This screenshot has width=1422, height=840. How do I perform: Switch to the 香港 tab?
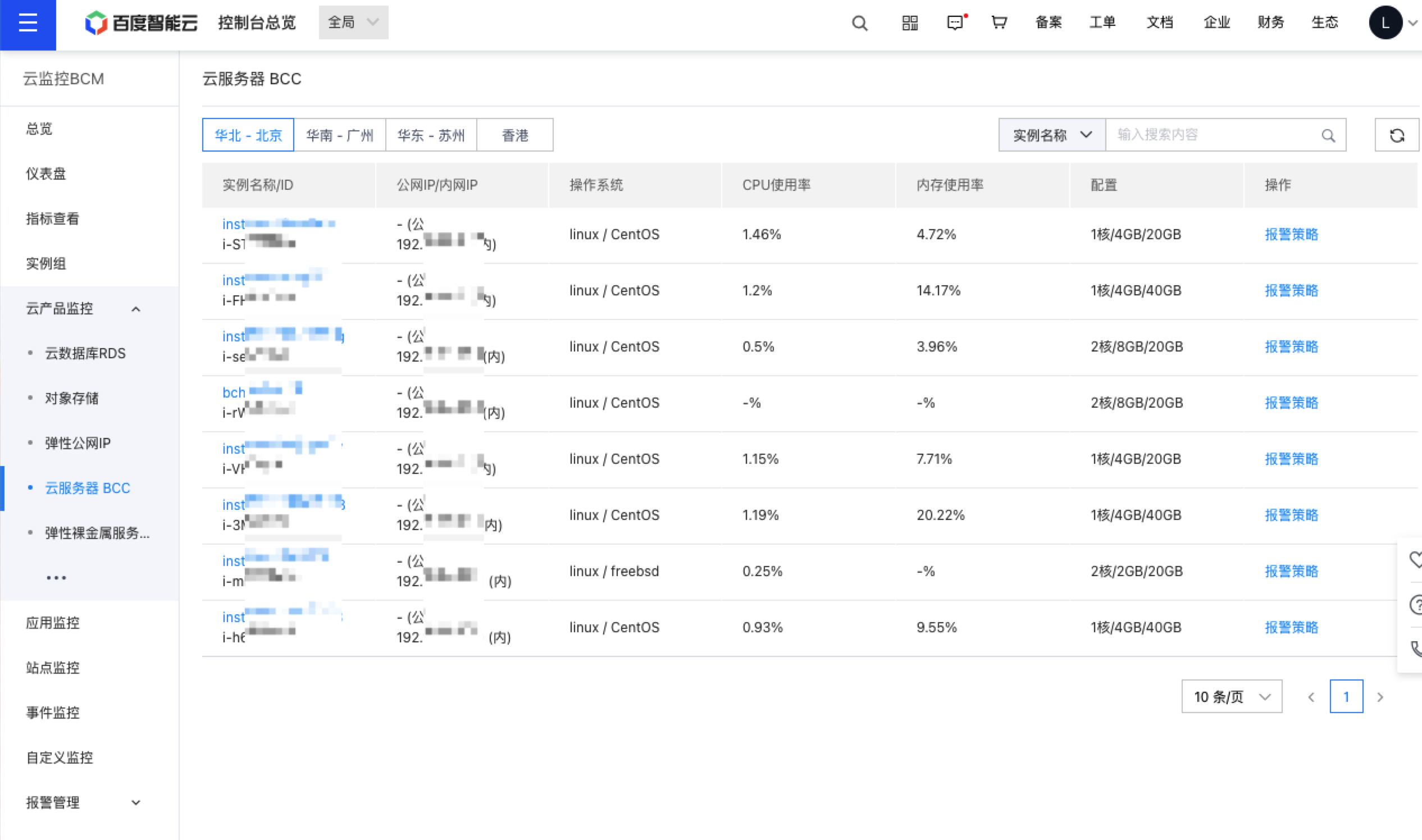(x=515, y=135)
